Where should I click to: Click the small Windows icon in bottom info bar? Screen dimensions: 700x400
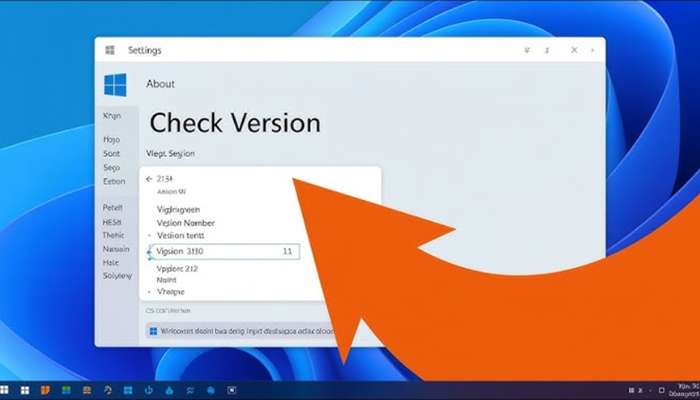click(x=154, y=331)
